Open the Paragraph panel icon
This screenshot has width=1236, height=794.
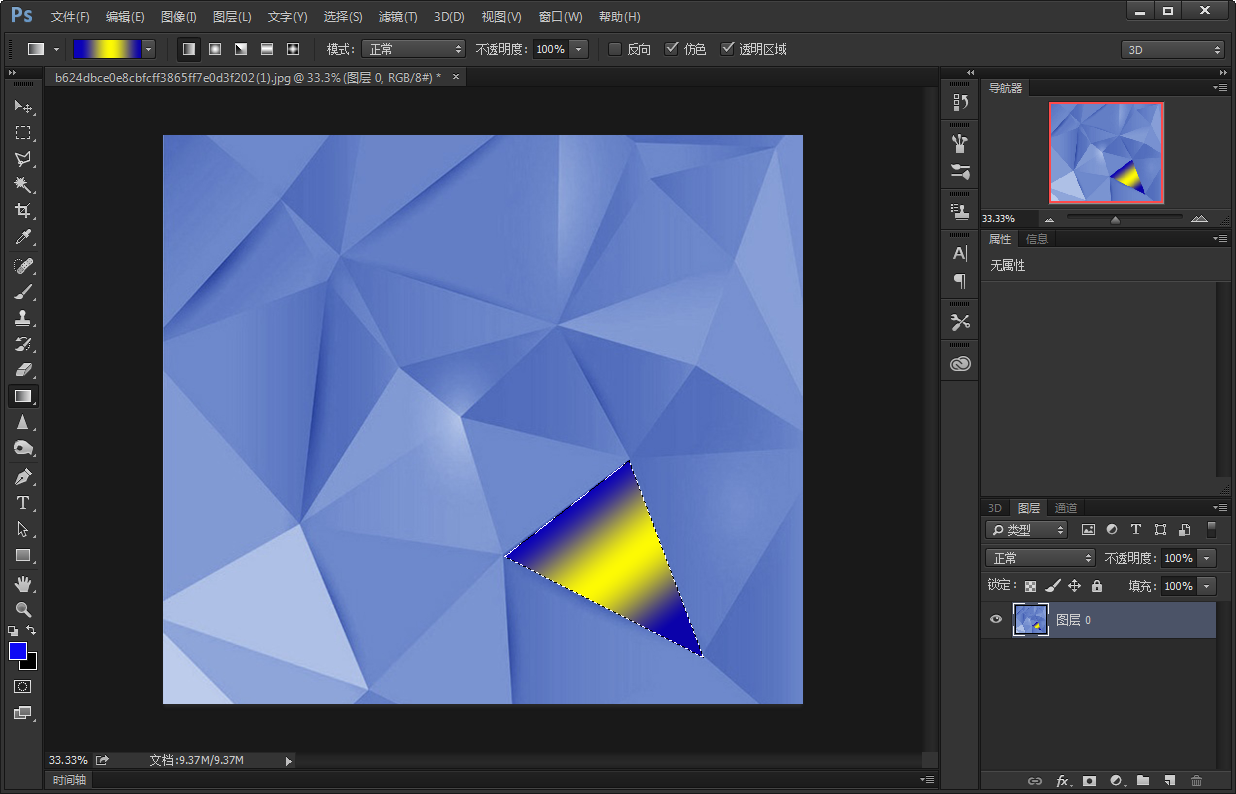[x=960, y=281]
